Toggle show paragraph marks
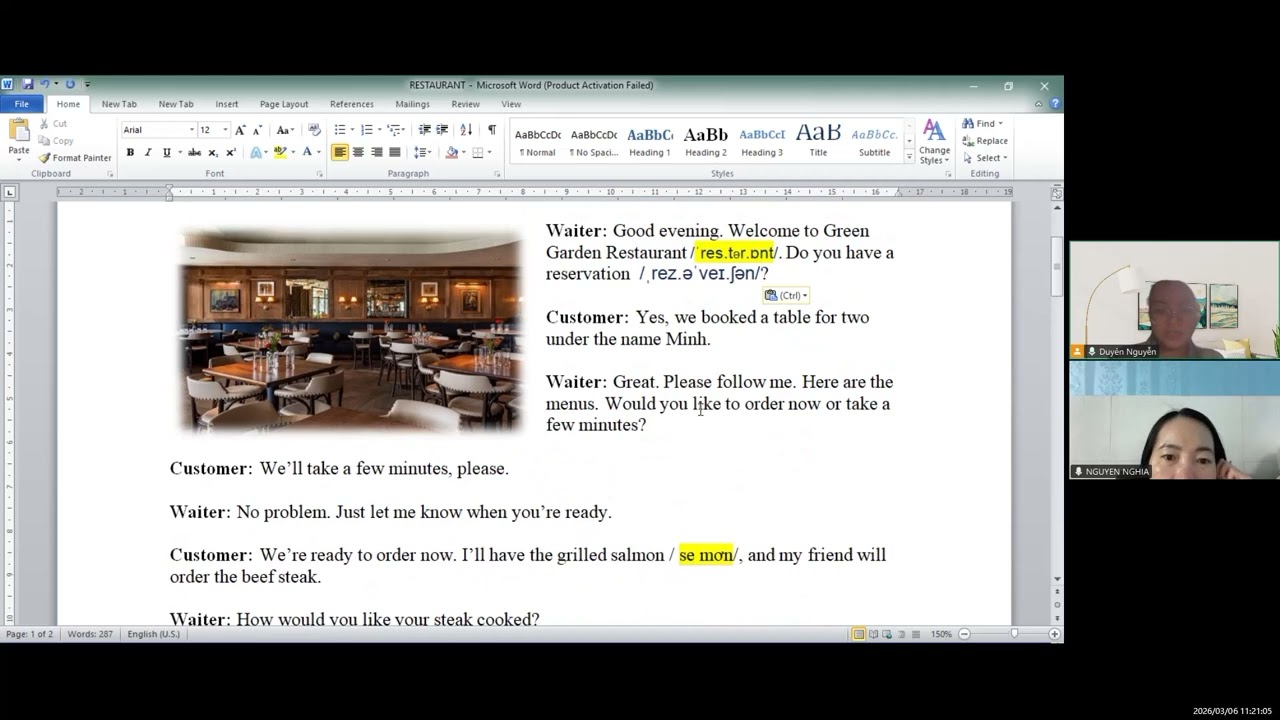This screenshot has width=1280, height=720. point(491,130)
